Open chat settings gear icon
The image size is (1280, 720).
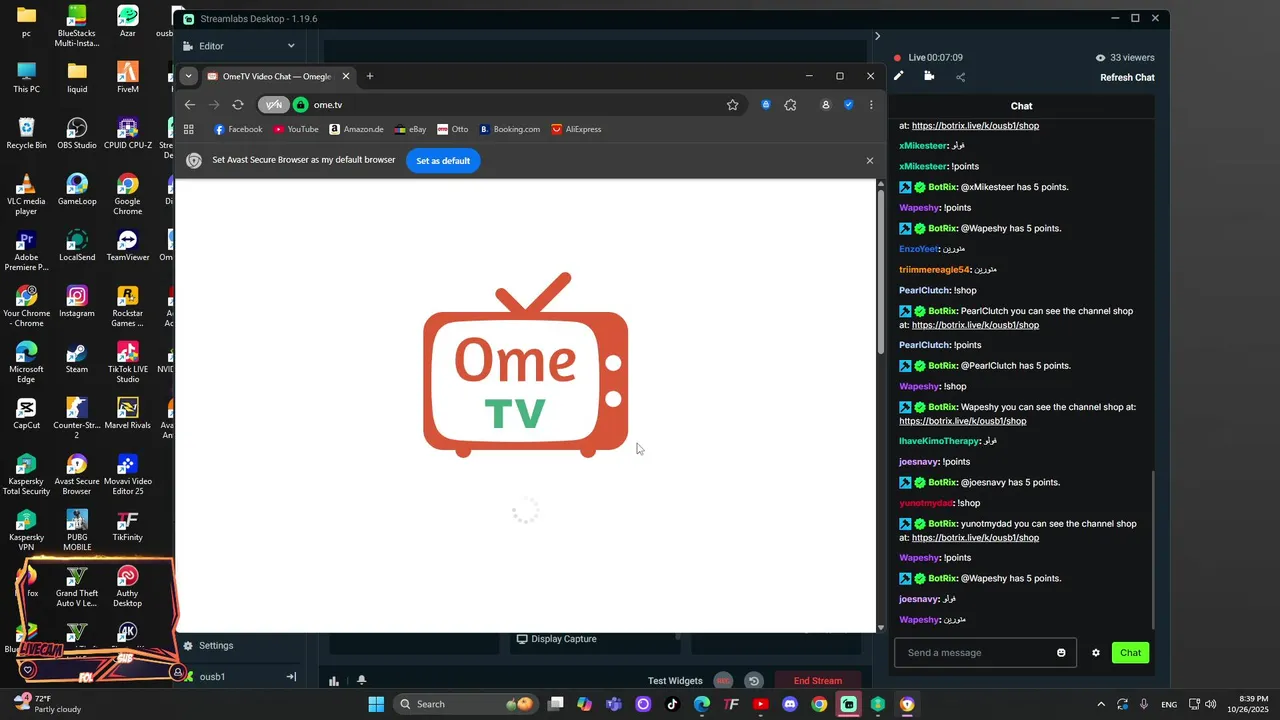click(1096, 653)
